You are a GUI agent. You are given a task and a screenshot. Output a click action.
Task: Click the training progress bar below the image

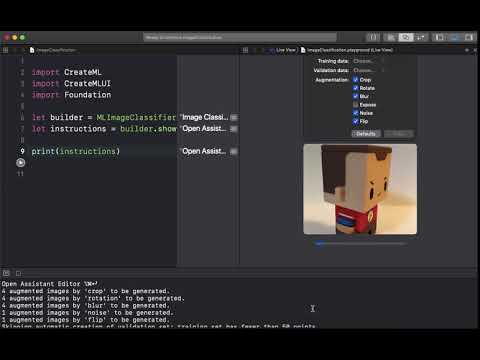(x=360, y=244)
